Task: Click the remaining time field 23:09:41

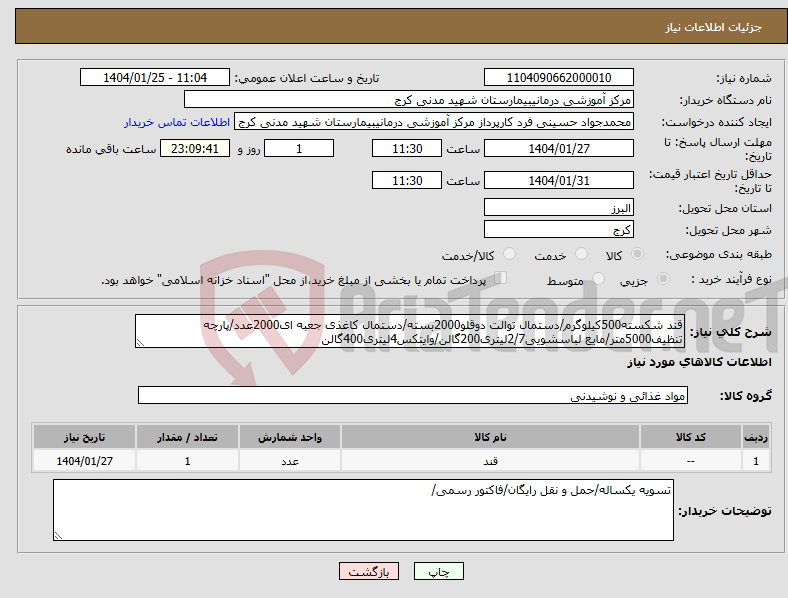Action: [195, 148]
